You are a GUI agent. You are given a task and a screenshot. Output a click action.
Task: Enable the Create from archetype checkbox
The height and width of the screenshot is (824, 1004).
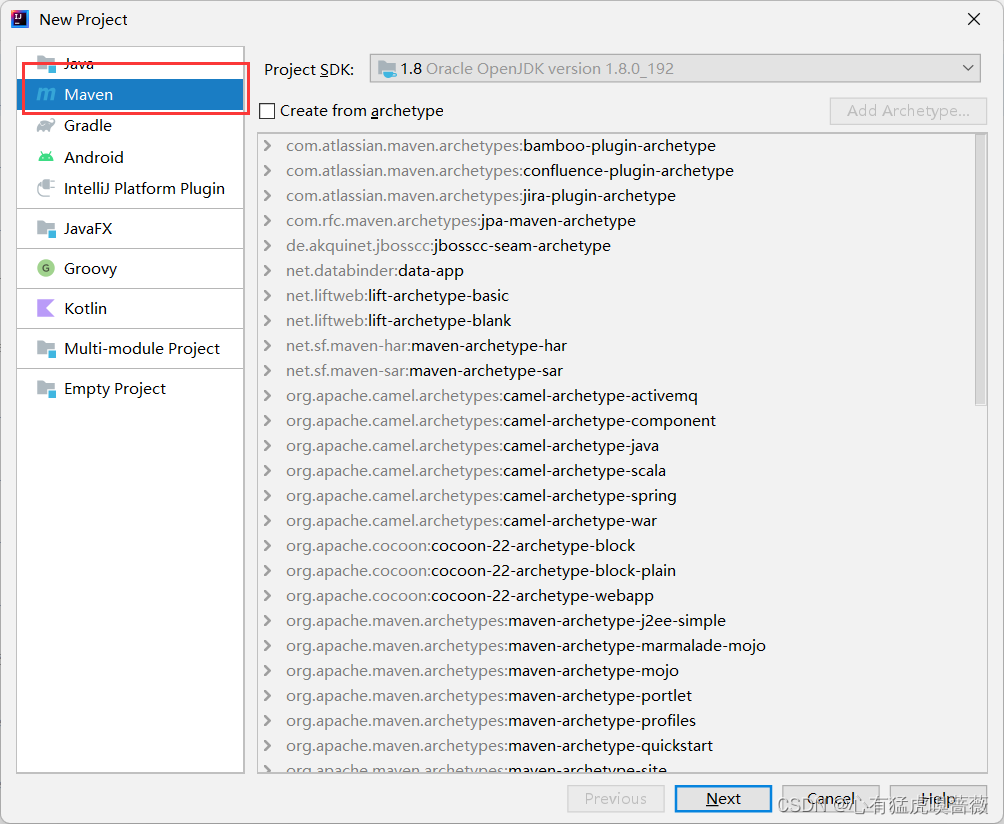click(x=267, y=111)
